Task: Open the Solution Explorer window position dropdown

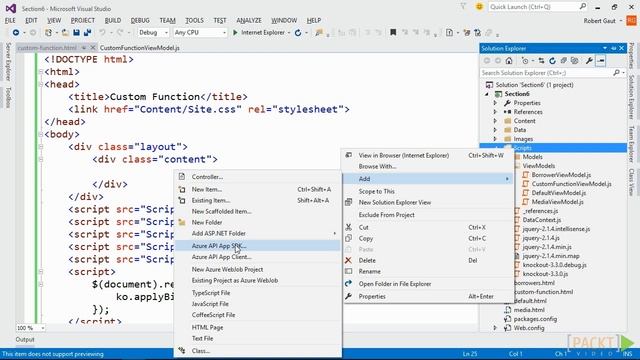Action: 605,48
